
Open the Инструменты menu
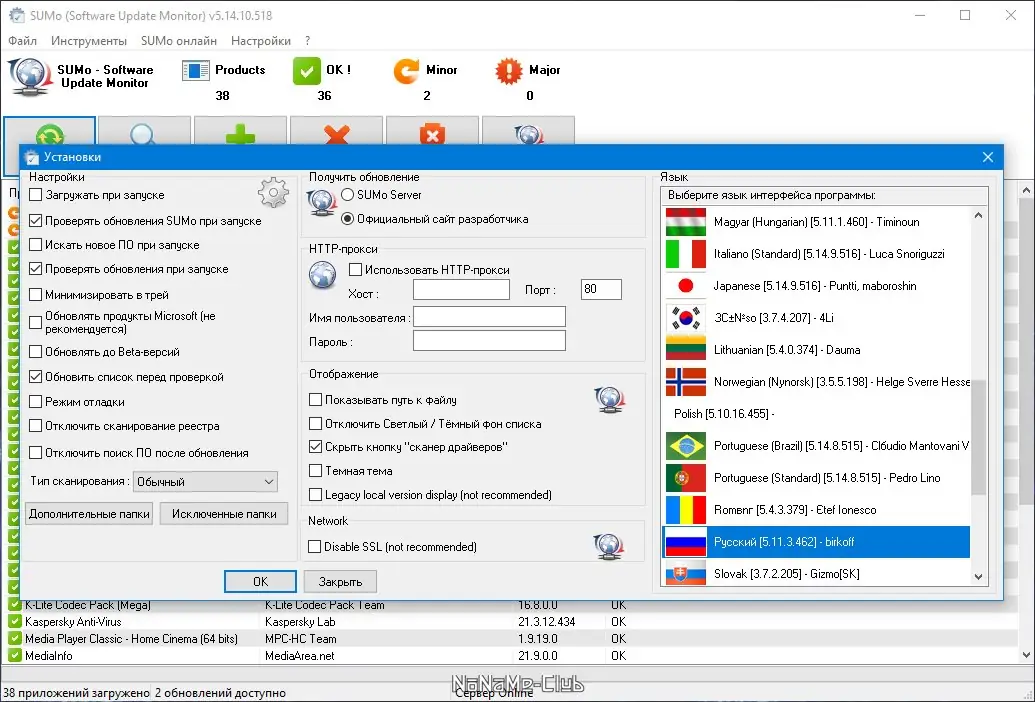click(88, 41)
